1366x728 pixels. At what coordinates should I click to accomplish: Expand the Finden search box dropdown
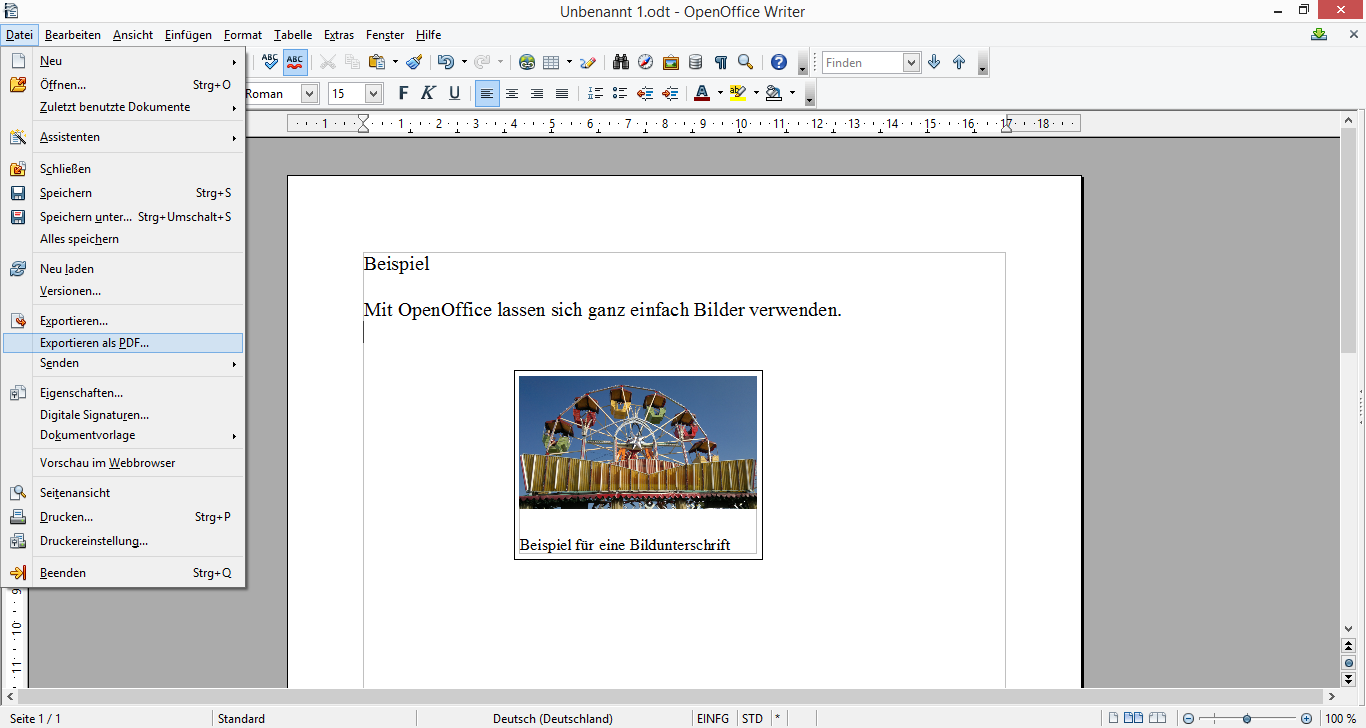tap(911, 62)
